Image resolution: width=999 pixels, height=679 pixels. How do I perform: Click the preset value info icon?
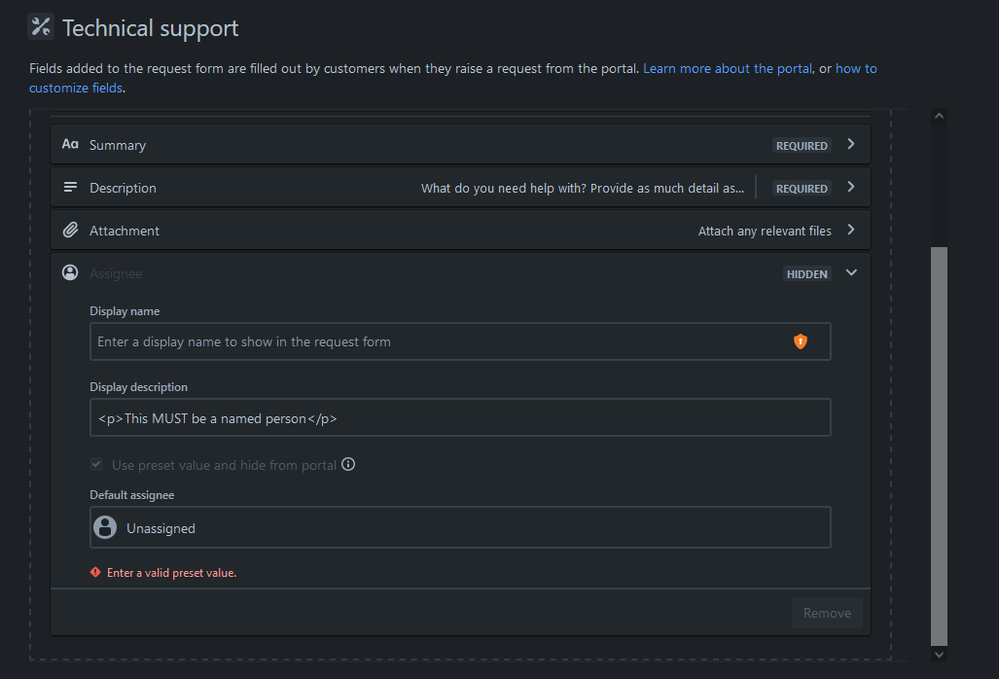[349, 465]
